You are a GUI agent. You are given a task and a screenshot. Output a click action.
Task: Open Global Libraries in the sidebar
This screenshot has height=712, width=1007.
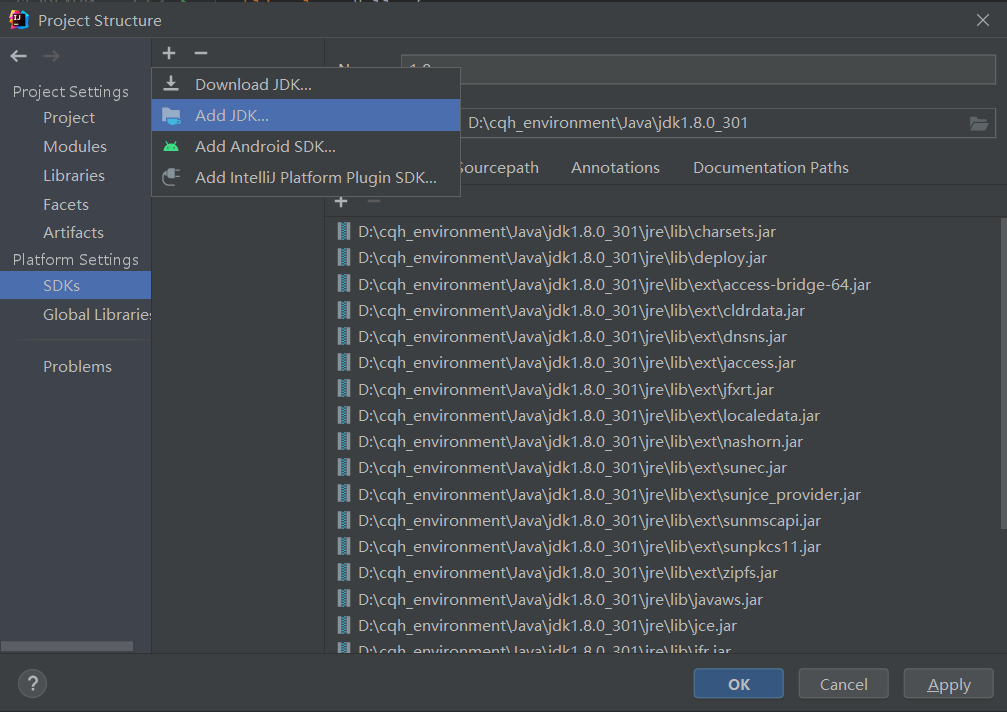(x=97, y=315)
